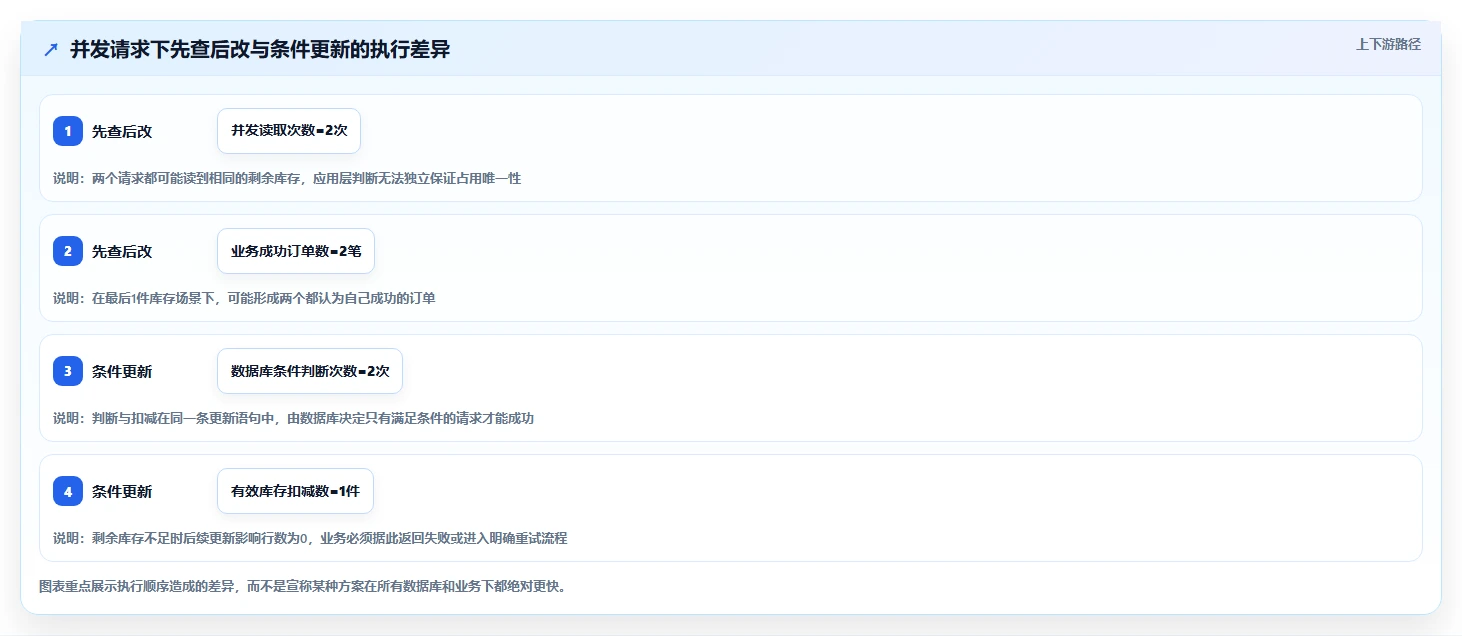This screenshot has height=636, width=1462.
Task: Select step badge number 4
Action: (68, 491)
